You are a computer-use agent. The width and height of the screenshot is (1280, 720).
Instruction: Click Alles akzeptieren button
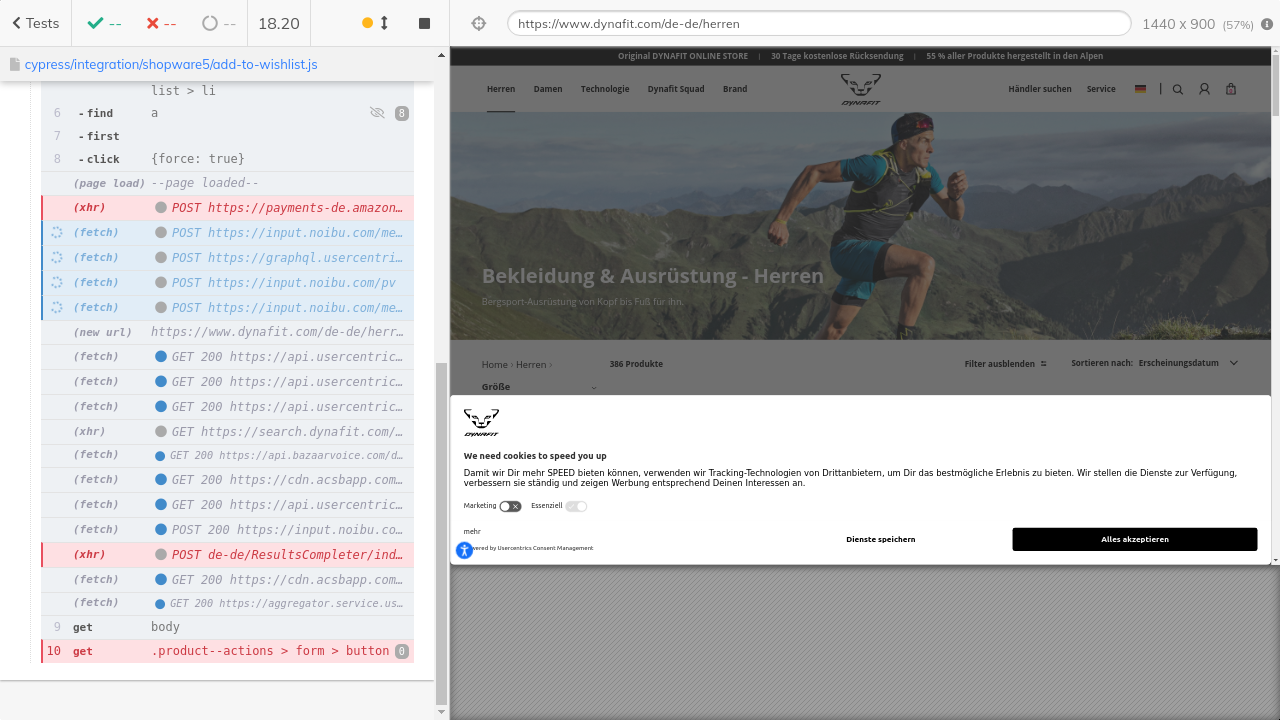click(1134, 539)
